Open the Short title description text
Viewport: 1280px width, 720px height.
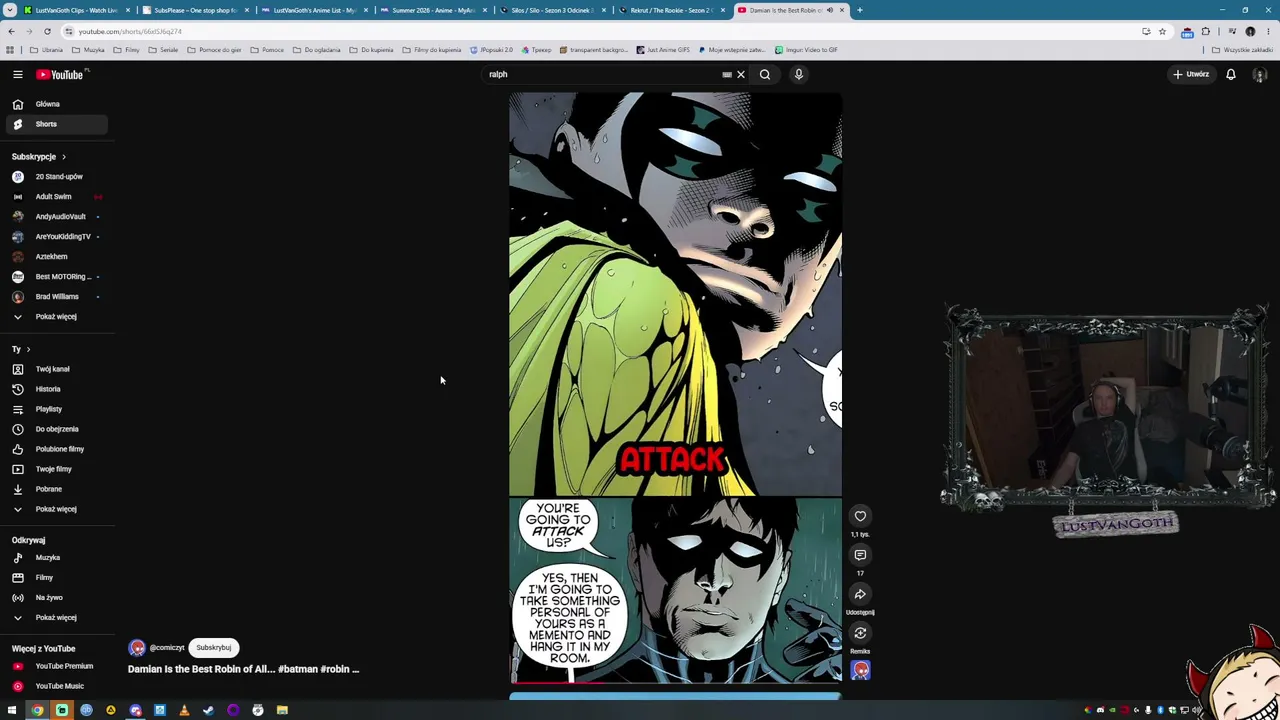click(x=243, y=669)
